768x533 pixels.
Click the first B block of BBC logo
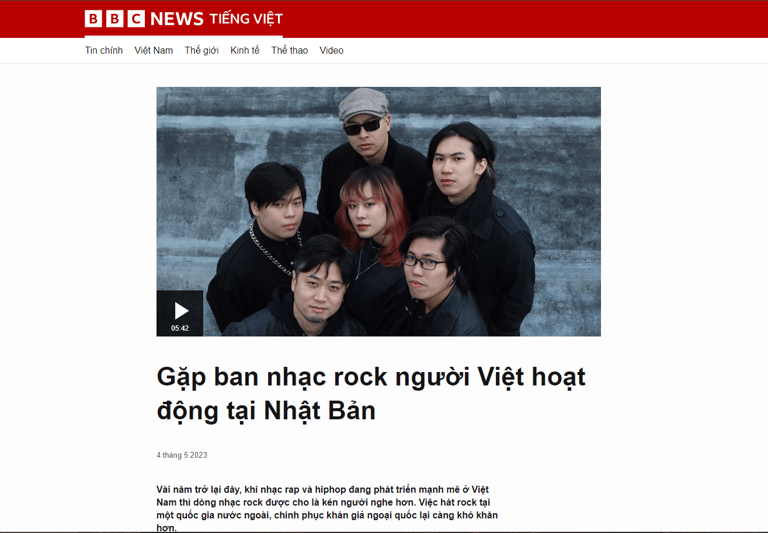(93, 19)
